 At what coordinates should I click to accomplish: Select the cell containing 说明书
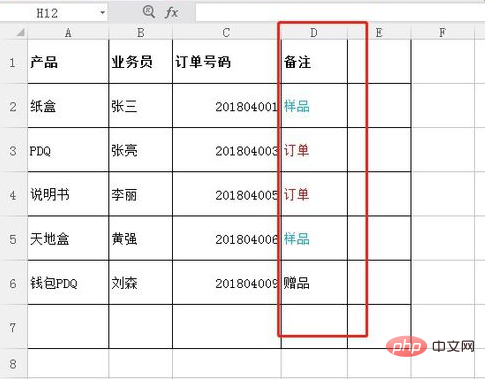click(68, 195)
